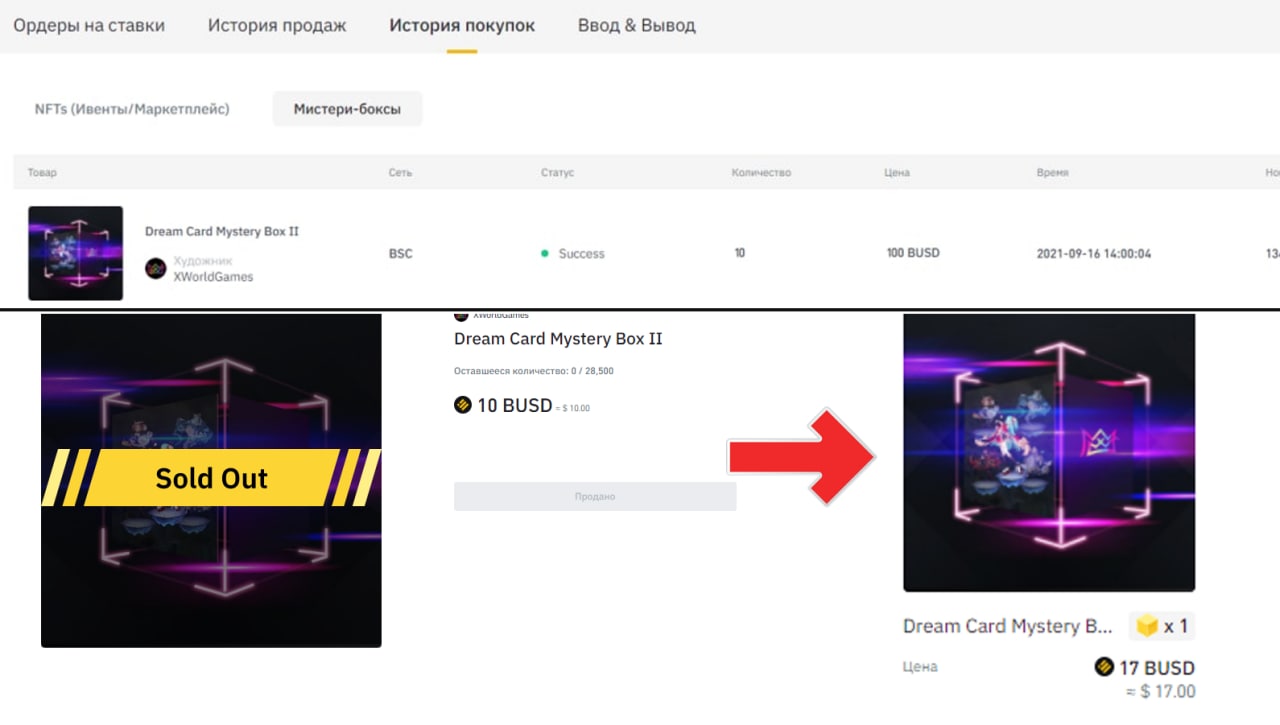Click the green Success status dot
The width and height of the screenshot is (1280, 725).
pyautogui.click(x=545, y=254)
